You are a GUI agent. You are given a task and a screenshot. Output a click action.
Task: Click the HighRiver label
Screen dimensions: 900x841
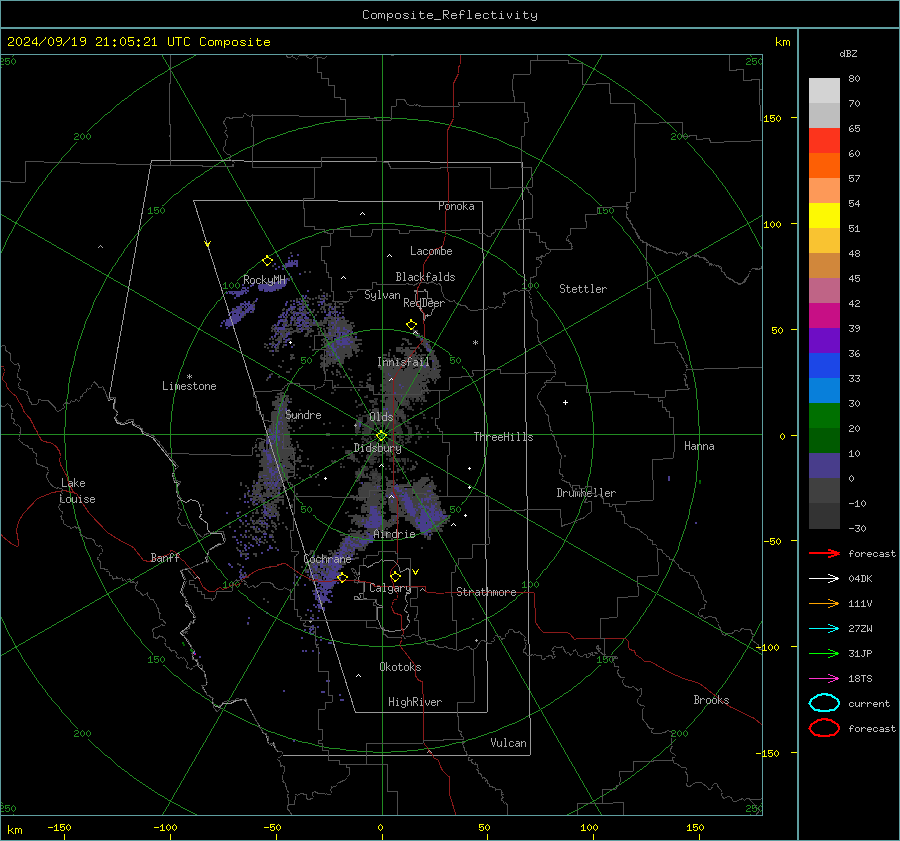click(415, 702)
